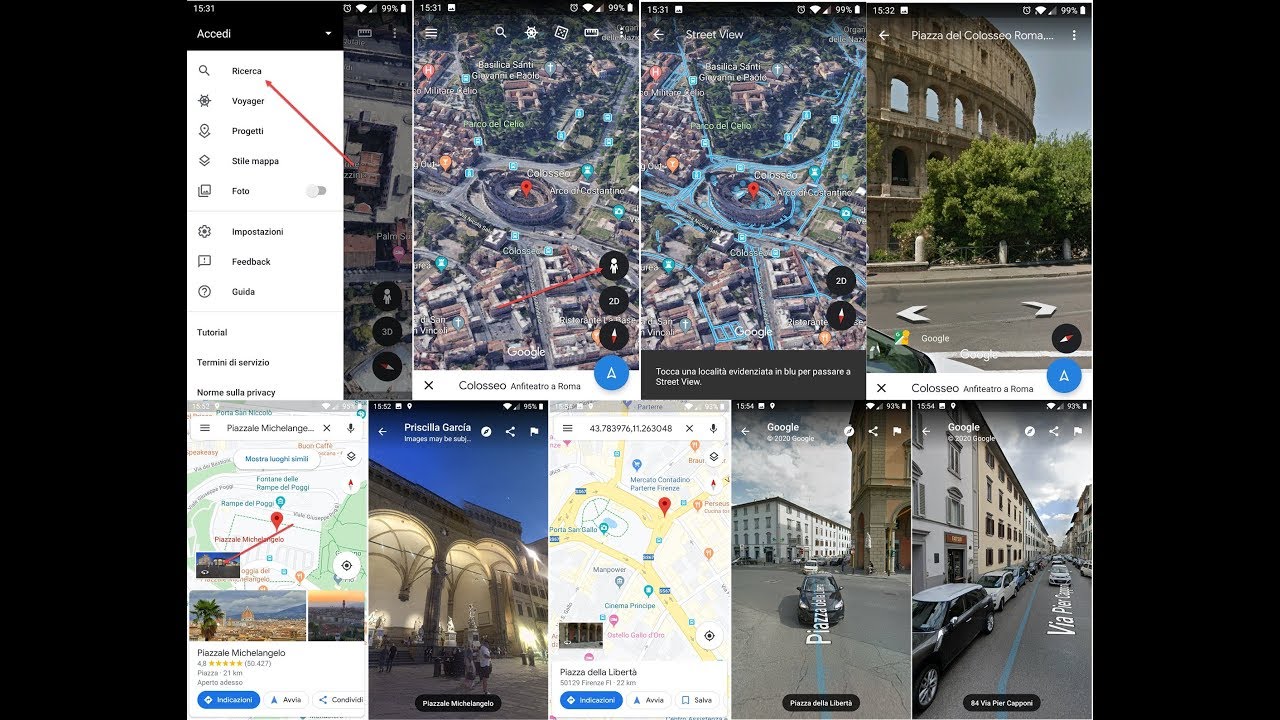
Task: Tap the right navigation arrow near Colosseum
Action: pyautogui.click(x=1039, y=308)
